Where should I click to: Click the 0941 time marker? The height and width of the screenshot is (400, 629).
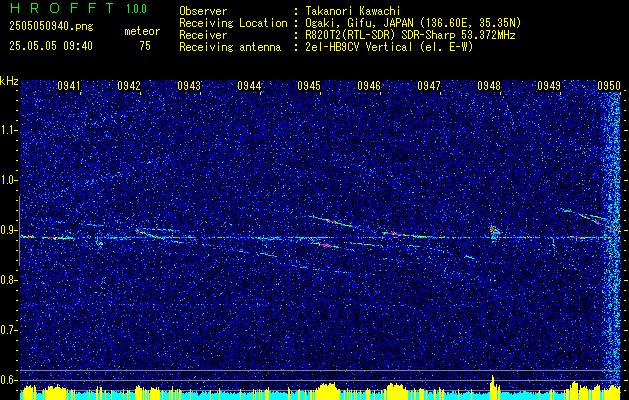(x=69, y=85)
